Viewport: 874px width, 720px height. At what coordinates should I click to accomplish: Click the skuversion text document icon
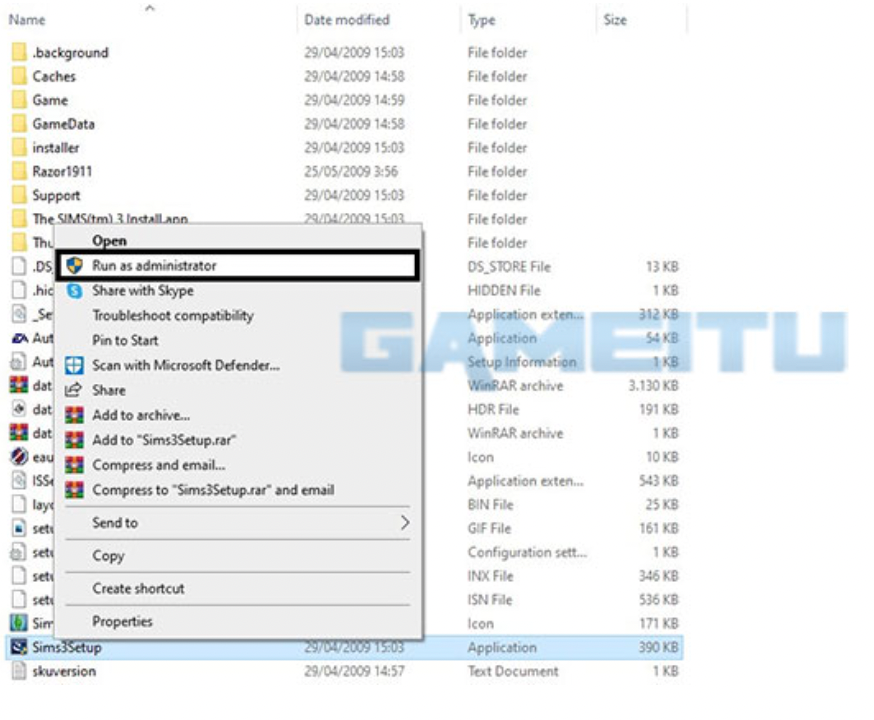pyautogui.click(x=19, y=670)
